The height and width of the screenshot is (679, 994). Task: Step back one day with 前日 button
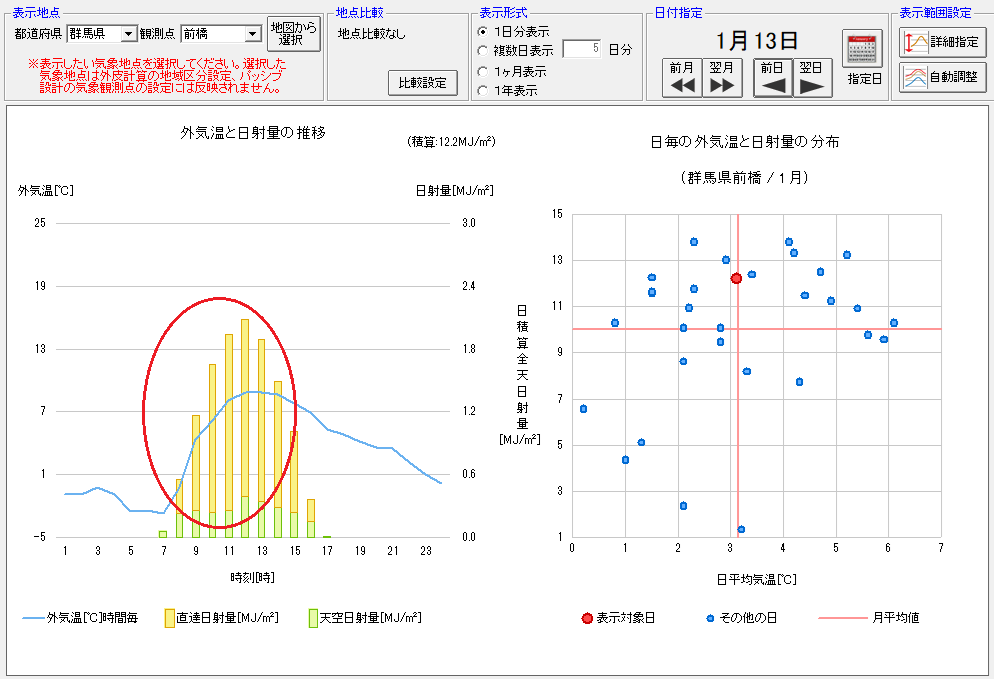(772, 77)
